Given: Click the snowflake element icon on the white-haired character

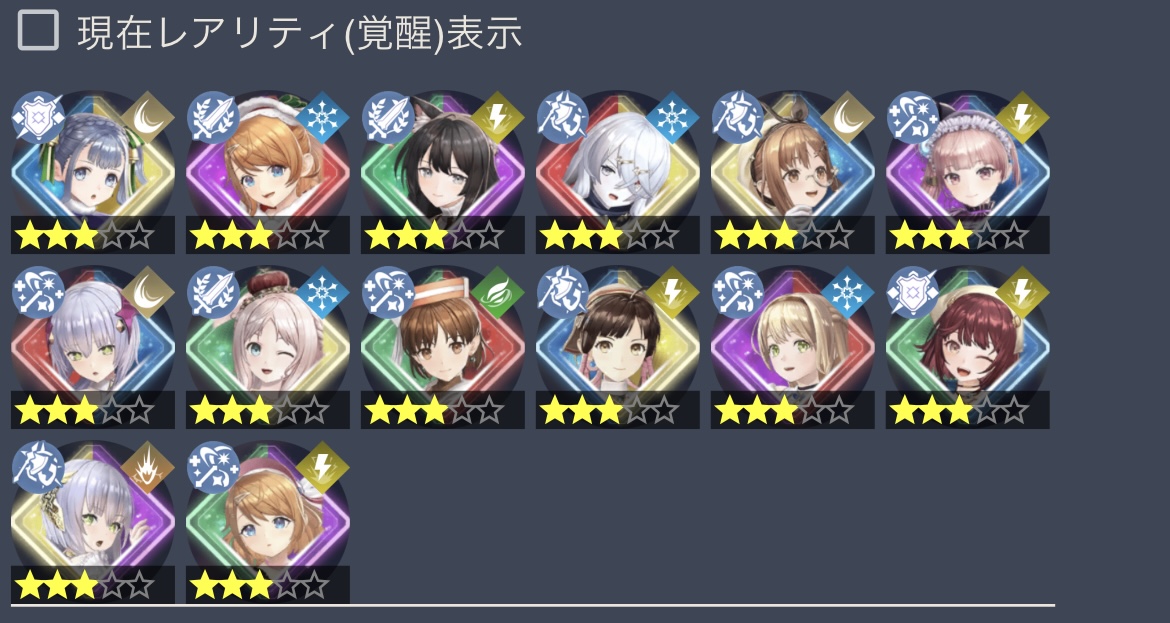Looking at the screenshot, I should pyautogui.click(x=672, y=118).
